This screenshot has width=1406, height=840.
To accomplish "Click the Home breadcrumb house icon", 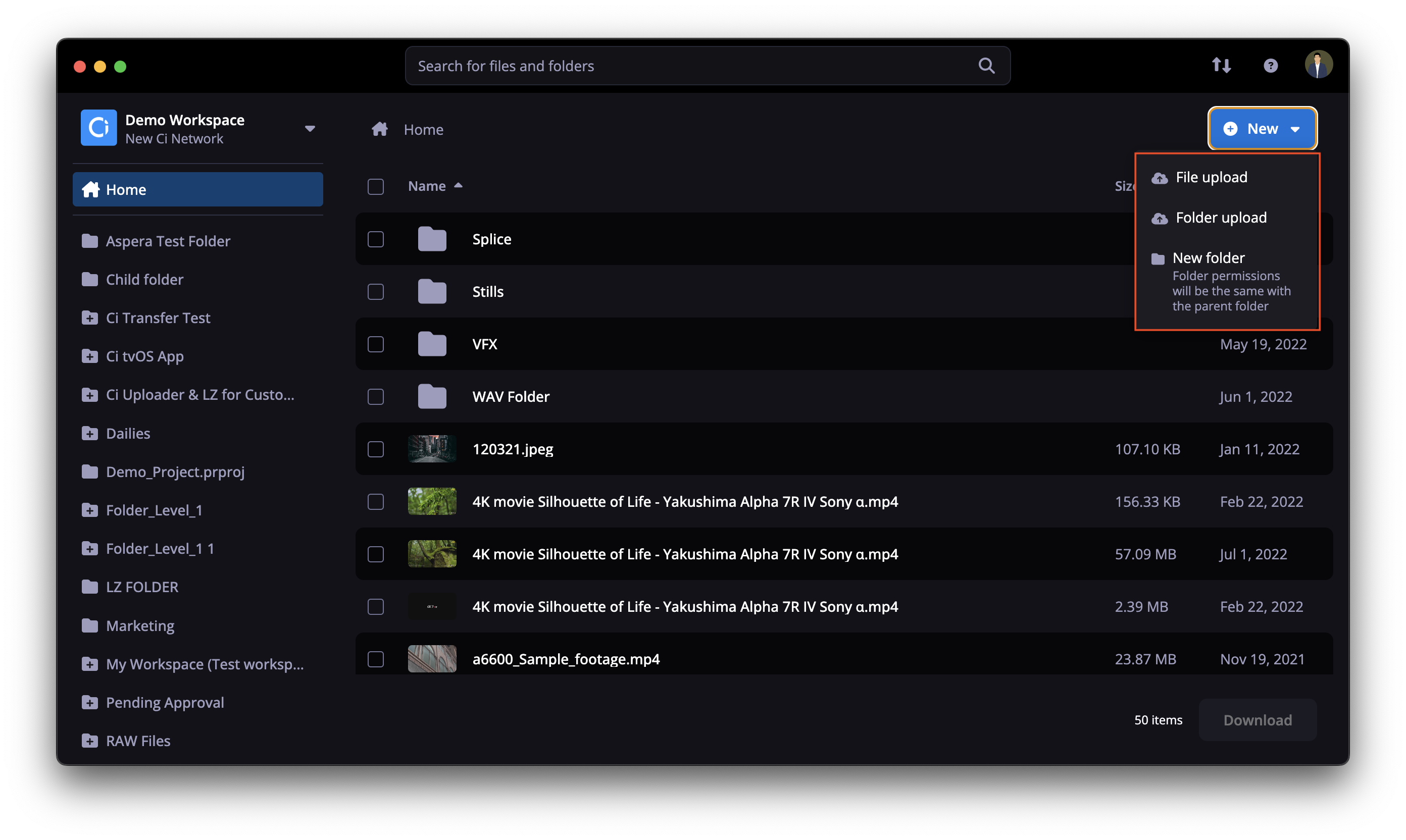I will coord(379,129).
